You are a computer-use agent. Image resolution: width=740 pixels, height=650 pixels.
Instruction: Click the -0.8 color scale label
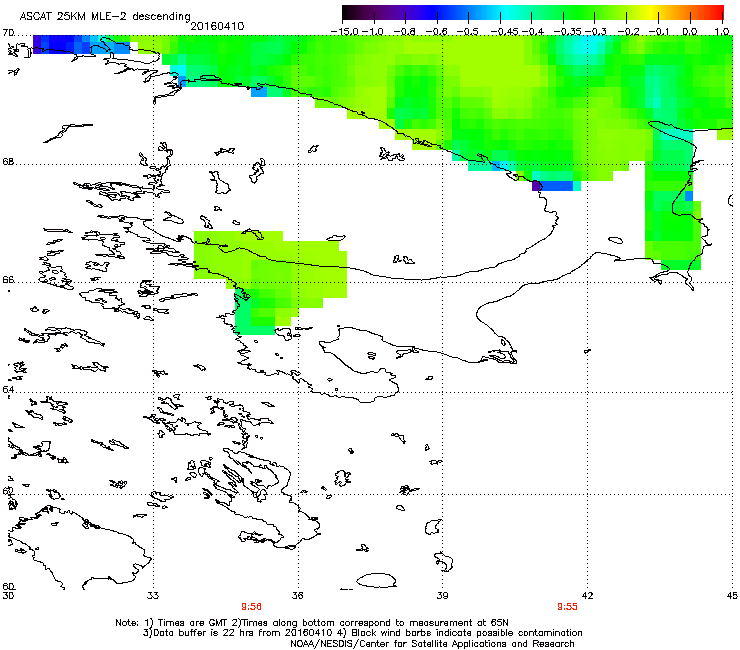coord(405,32)
